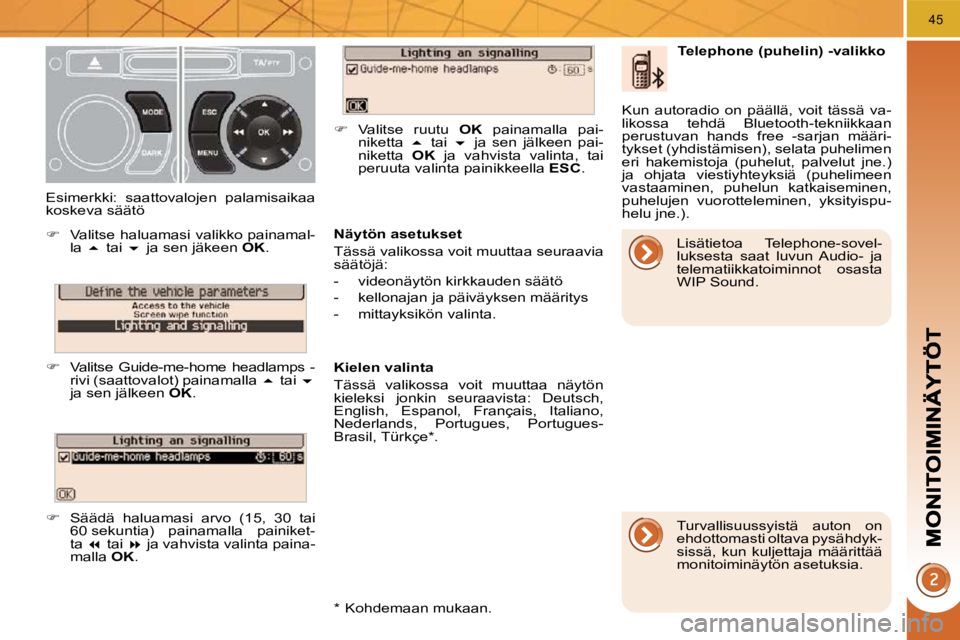Click the 'kellonajan ja päiväyksen määritys' list item
Viewport: 960px width, 640px height.
coord(473,298)
